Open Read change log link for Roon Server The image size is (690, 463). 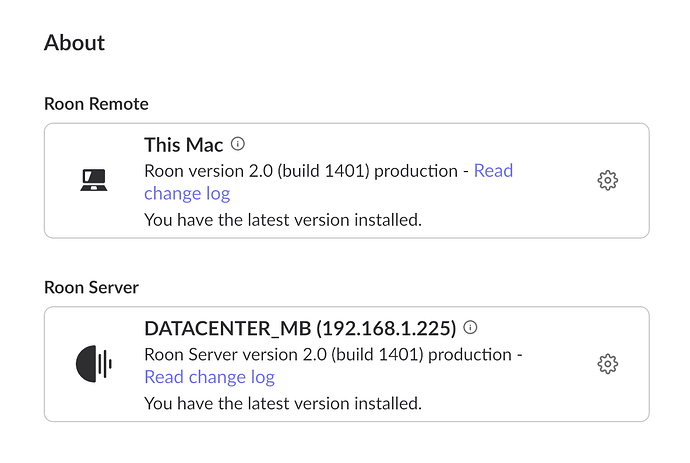point(209,377)
